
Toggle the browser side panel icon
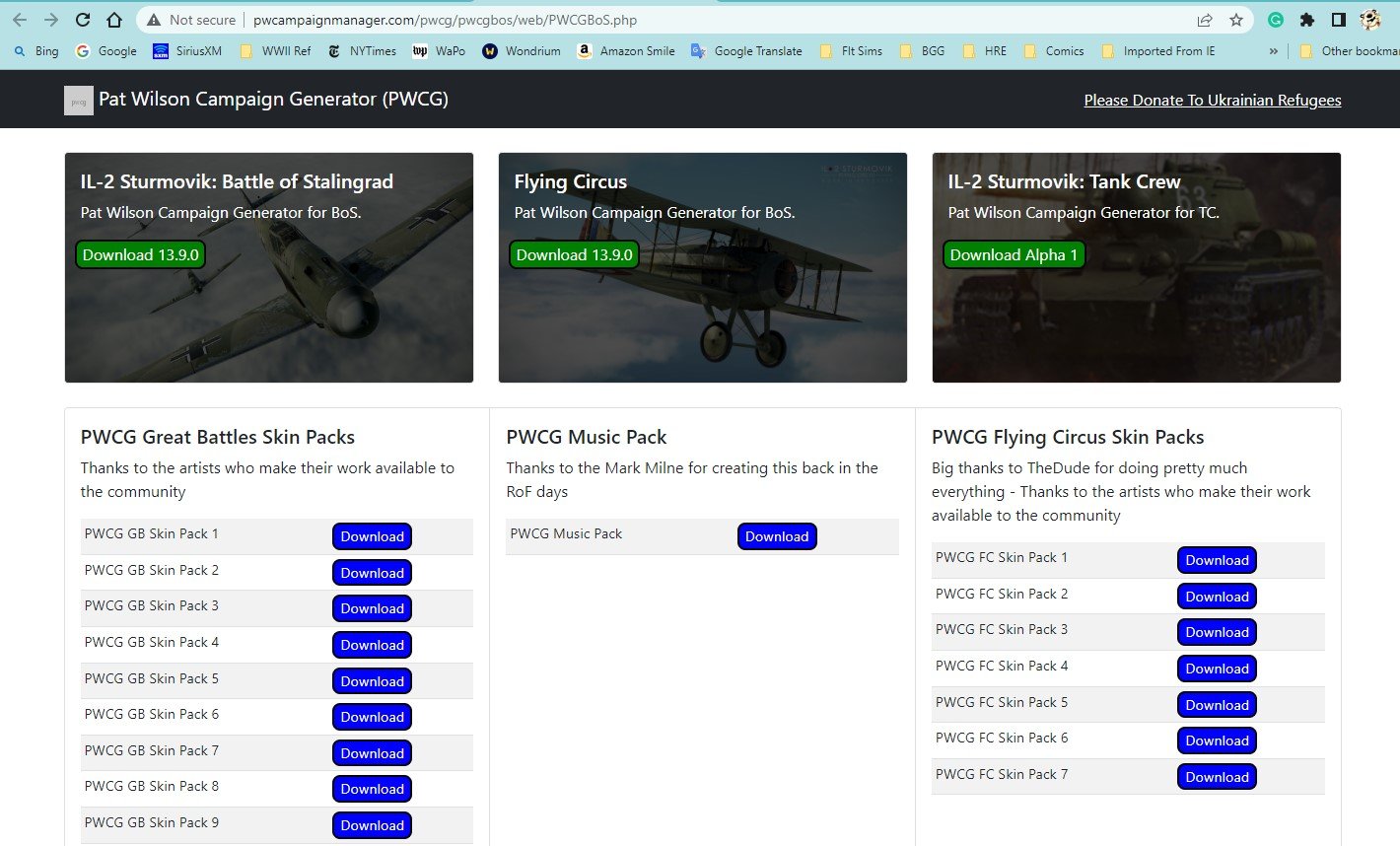pos(1338,20)
